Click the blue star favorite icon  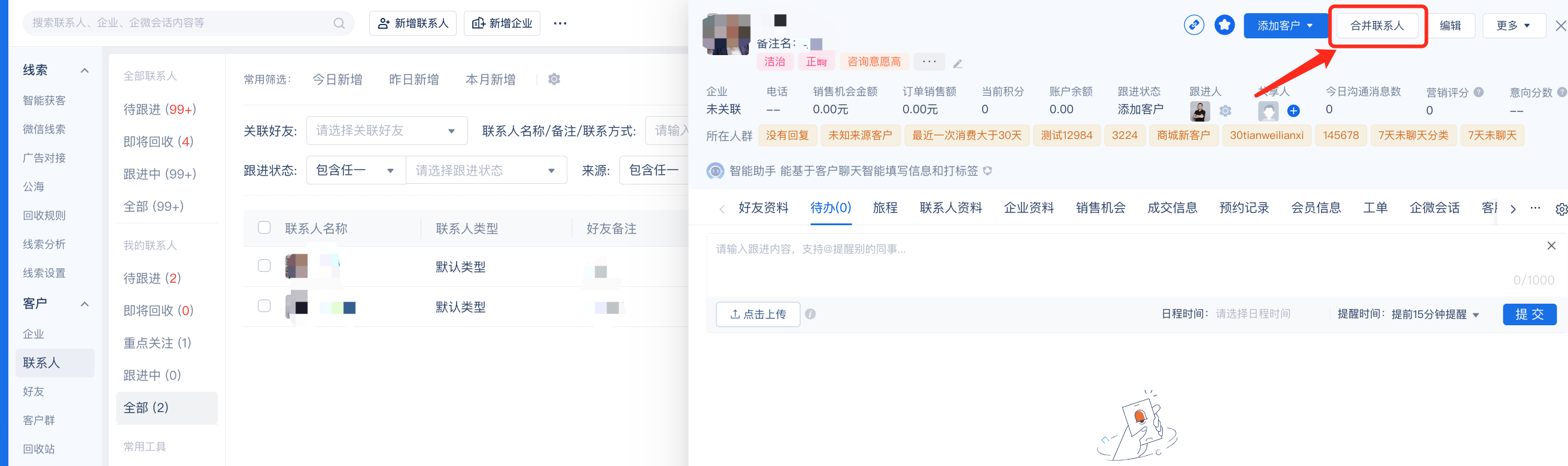(x=1224, y=25)
